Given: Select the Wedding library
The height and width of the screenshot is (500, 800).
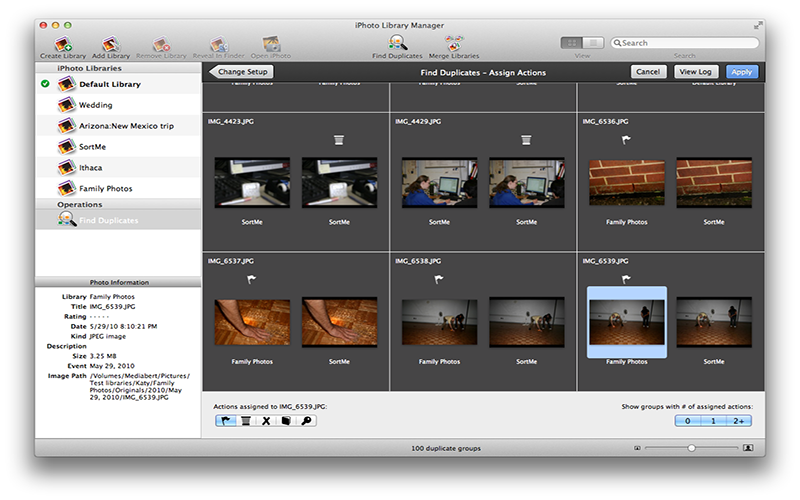Looking at the screenshot, I should click(118, 105).
